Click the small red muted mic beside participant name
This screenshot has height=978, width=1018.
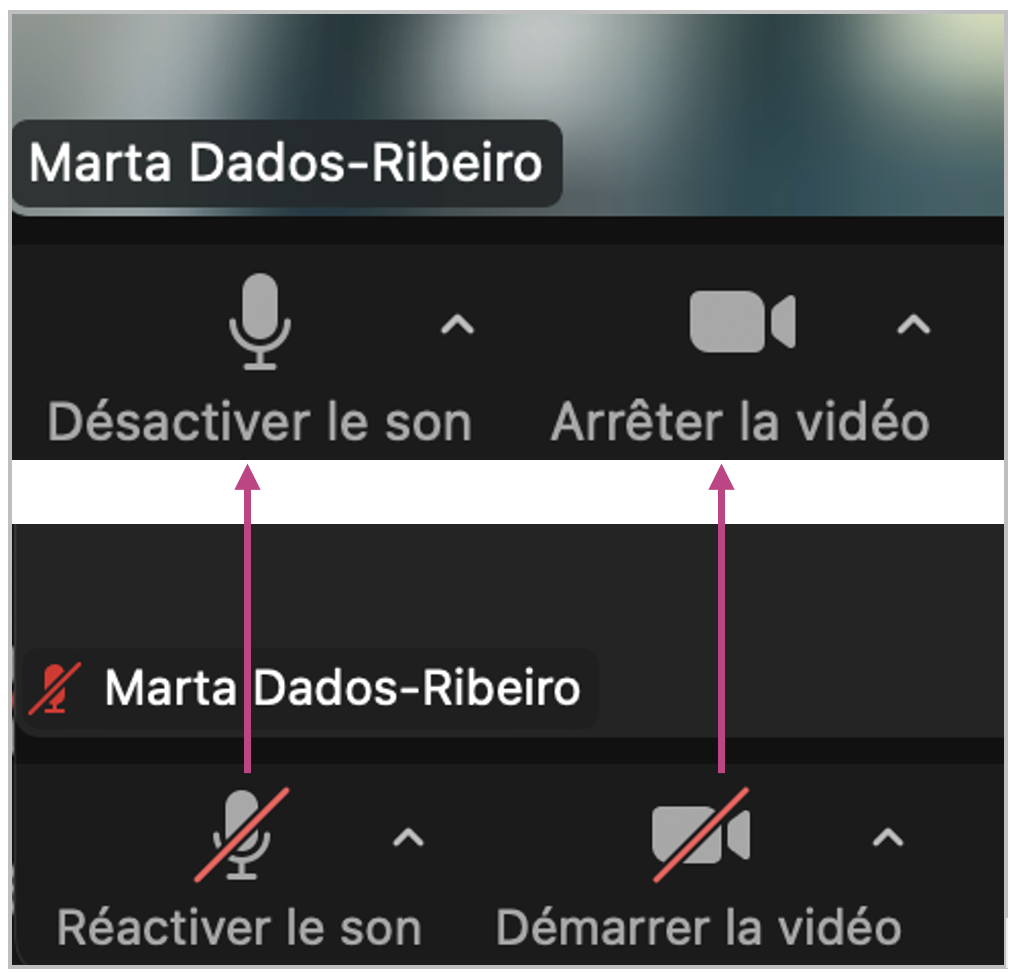(48, 689)
